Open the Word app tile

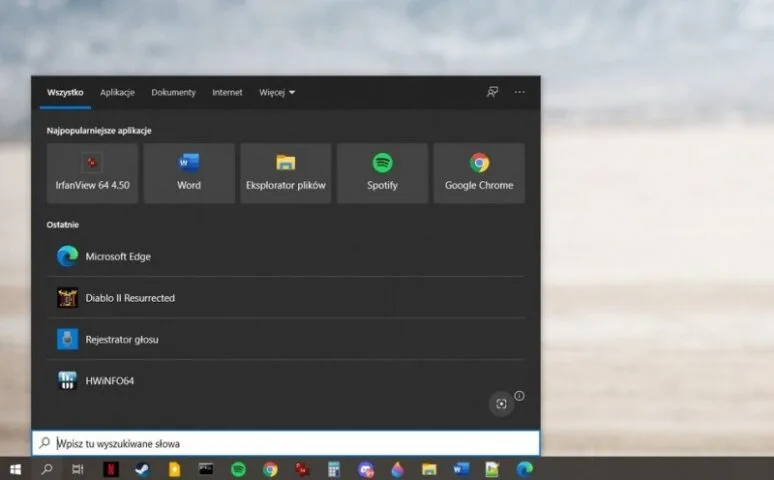pyautogui.click(x=189, y=173)
